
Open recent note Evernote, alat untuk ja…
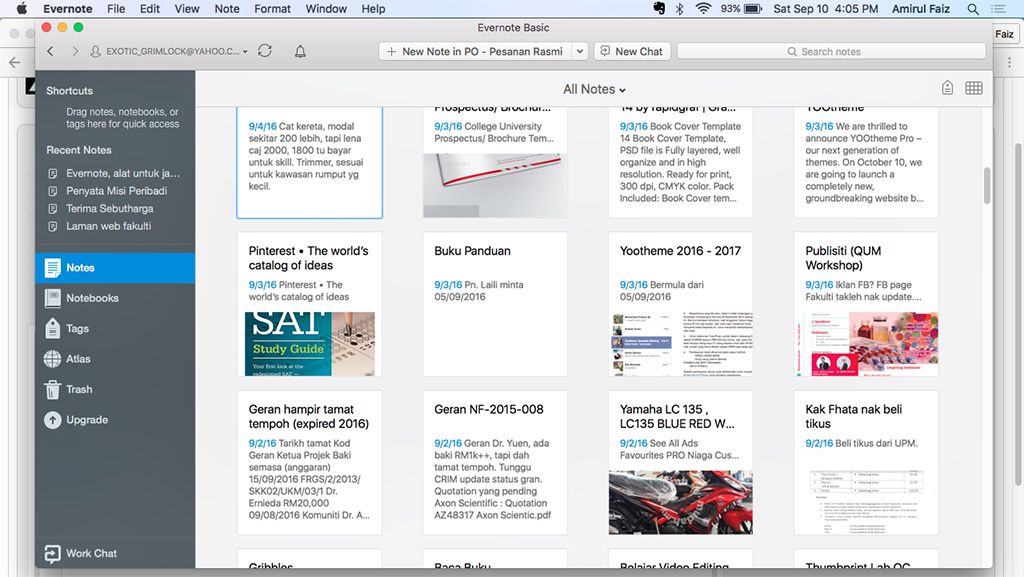coord(123,174)
